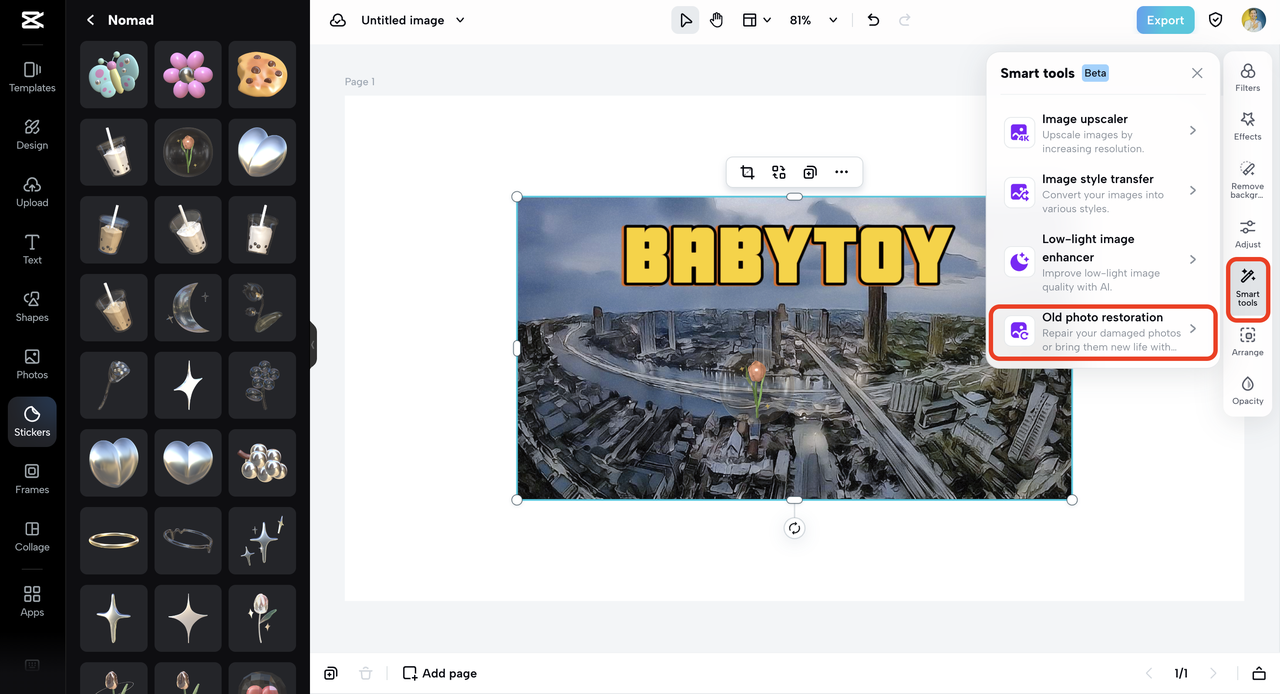Click Remove background tool

point(1248,180)
